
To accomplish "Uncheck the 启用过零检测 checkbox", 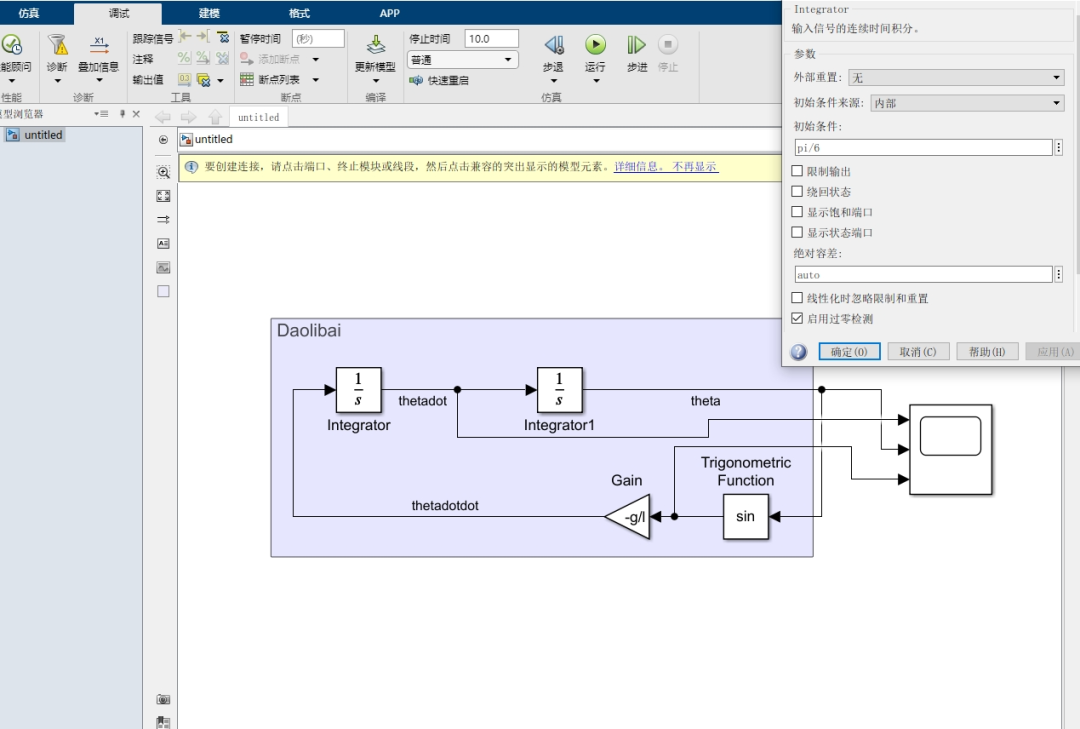I will 797,318.
